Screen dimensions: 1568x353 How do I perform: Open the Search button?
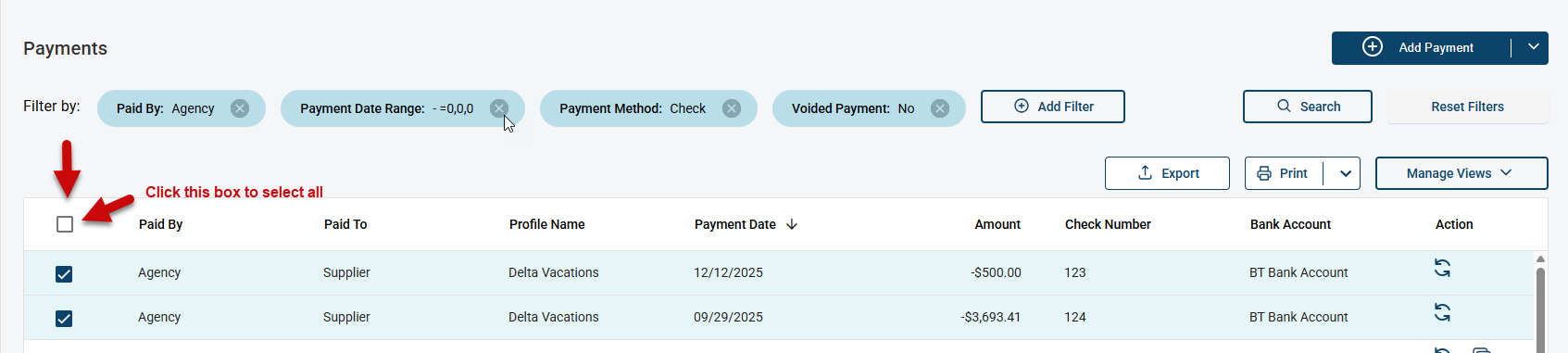pyautogui.click(x=1308, y=107)
